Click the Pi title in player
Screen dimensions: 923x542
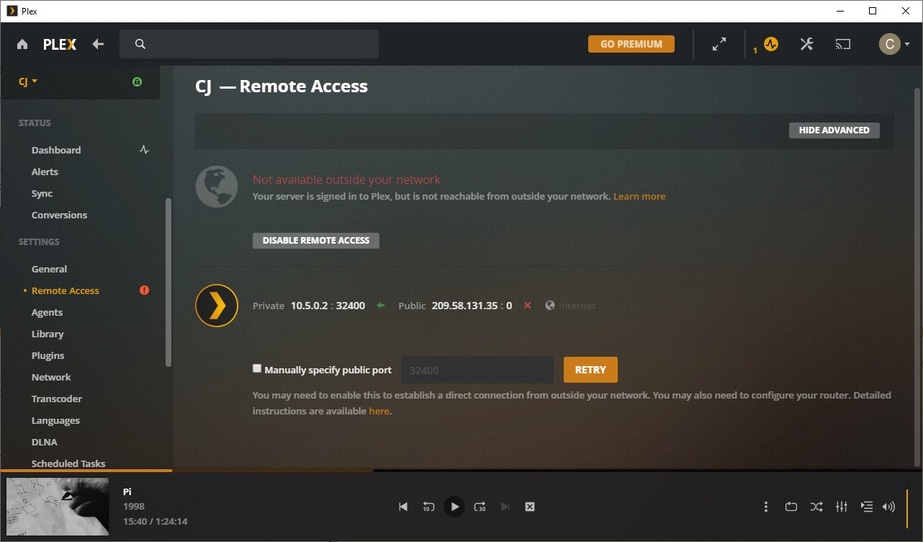[127, 491]
